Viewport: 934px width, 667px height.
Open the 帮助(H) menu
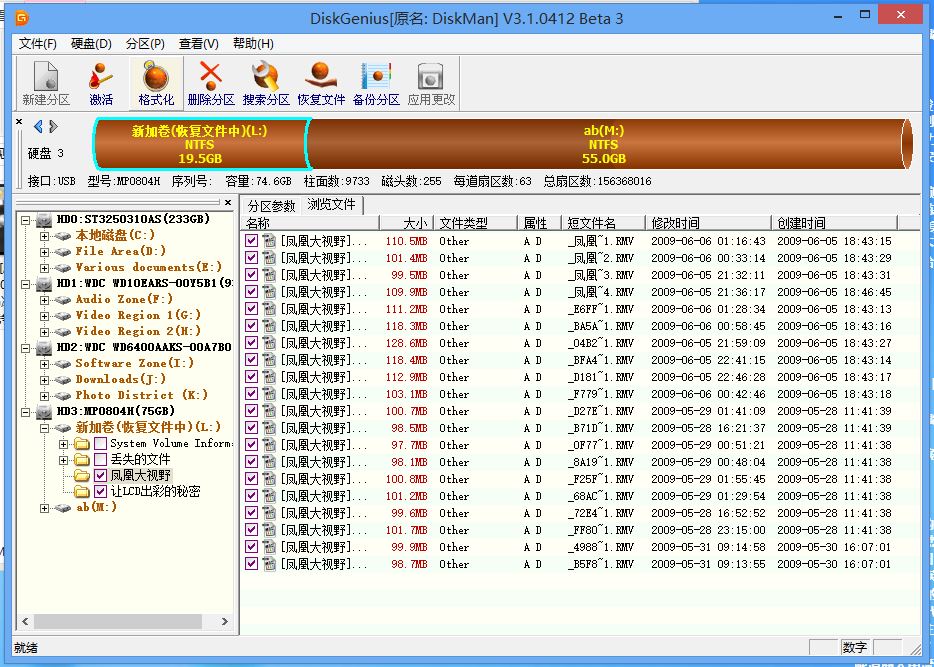(x=253, y=43)
